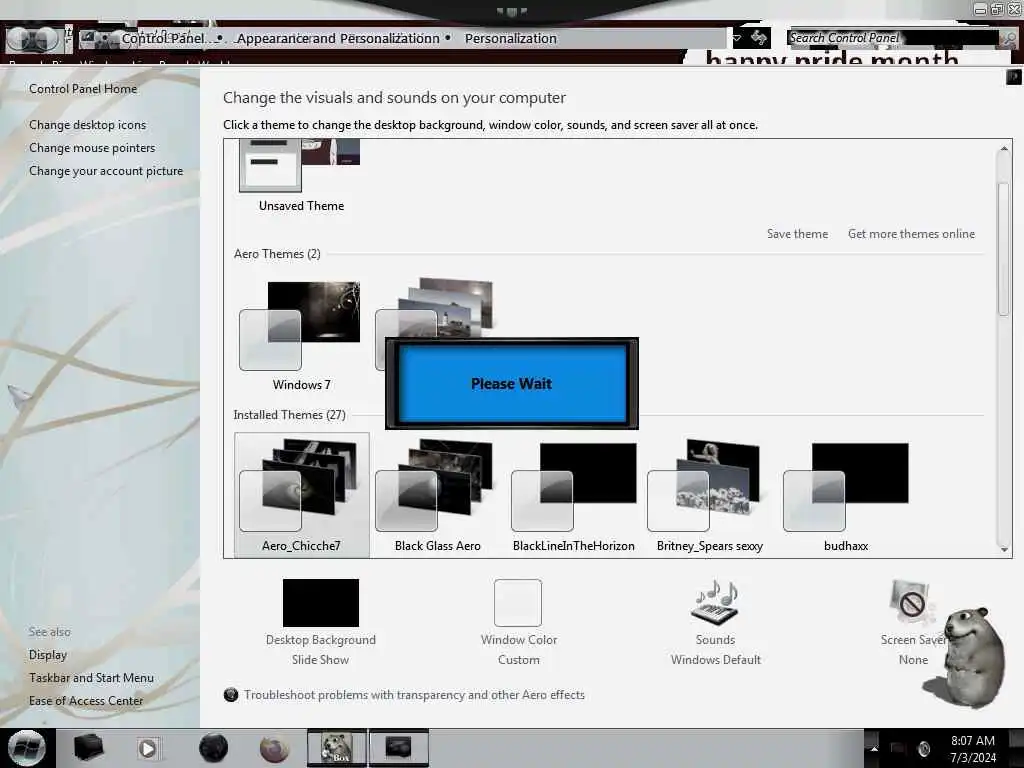Click the flag action center tray icon
Image resolution: width=1024 pixels, height=768 pixels.
point(899,749)
